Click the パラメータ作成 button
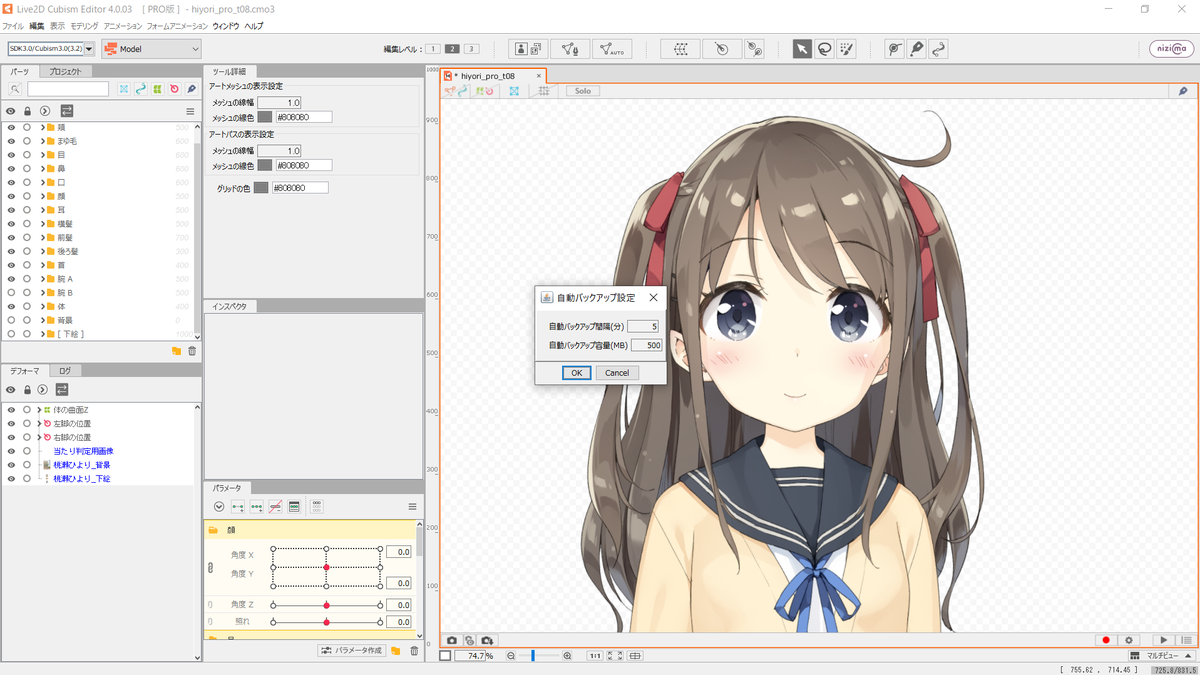The width and height of the screenshot is (1200, 675). [352, 651]
